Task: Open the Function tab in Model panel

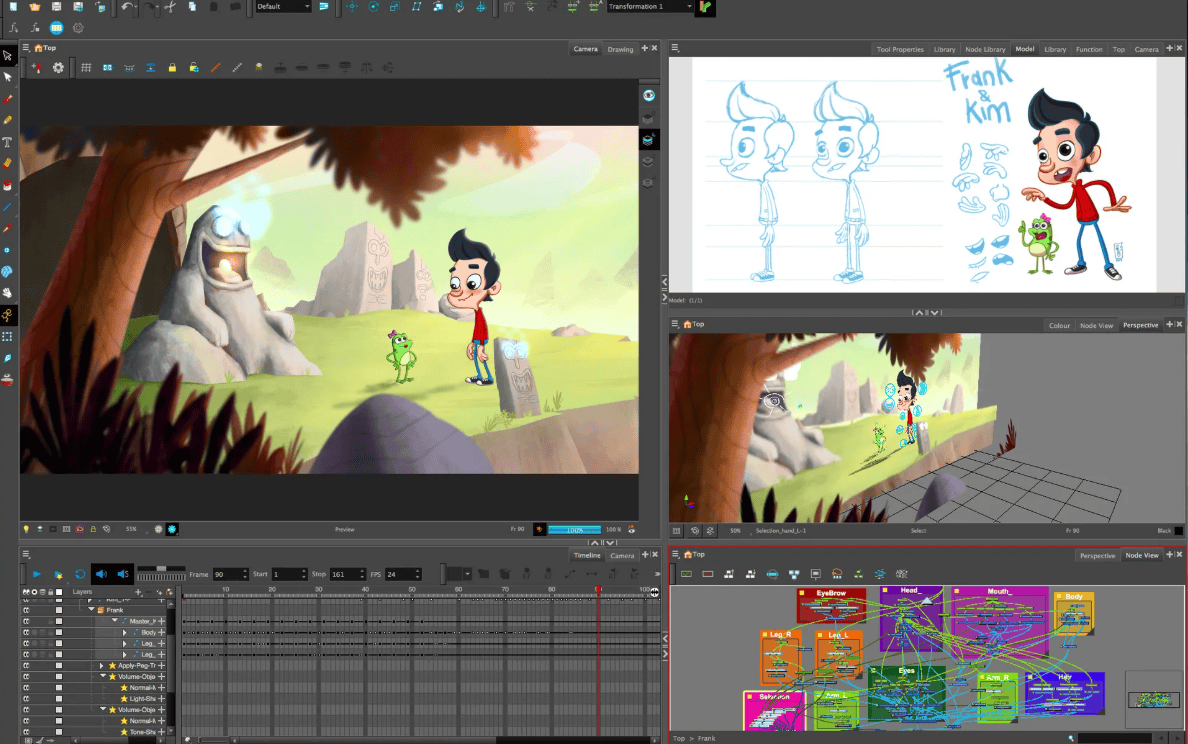Action: (1089, 49)
